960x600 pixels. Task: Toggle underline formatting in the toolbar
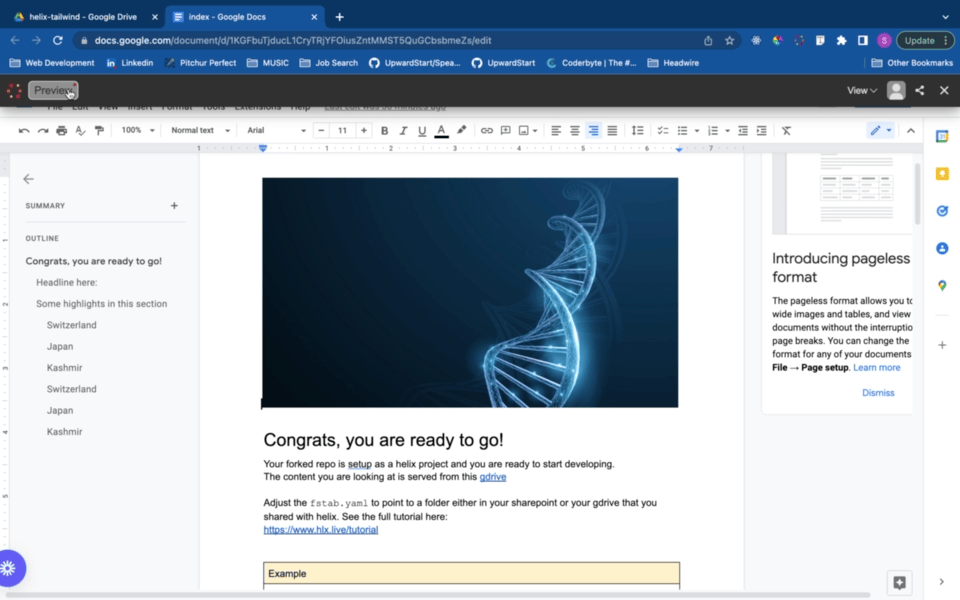[x=422, y=131]
